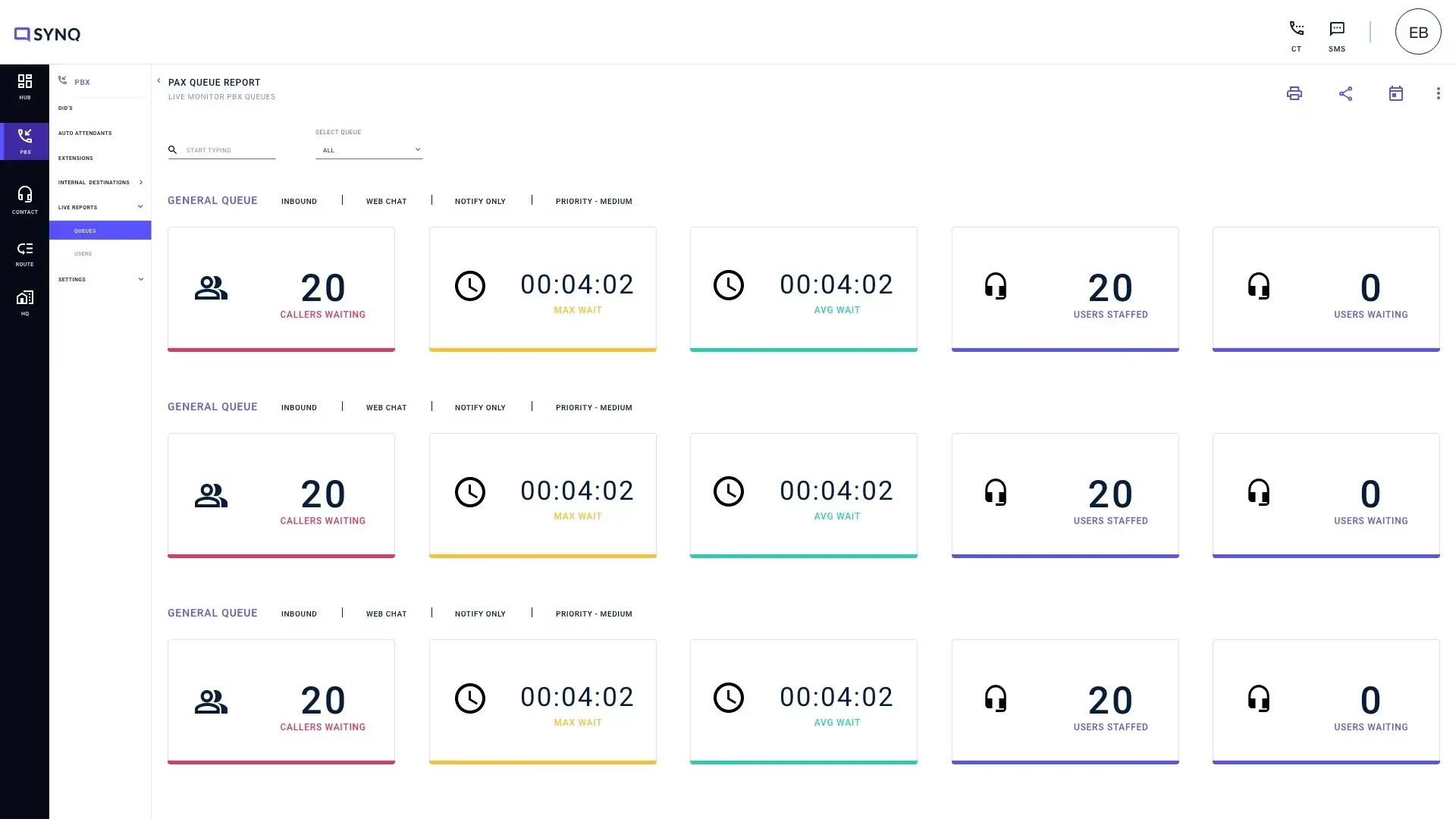This screenshot has height=819, width=1456.
Task: Print the queue report
Action: [1294, 93]
